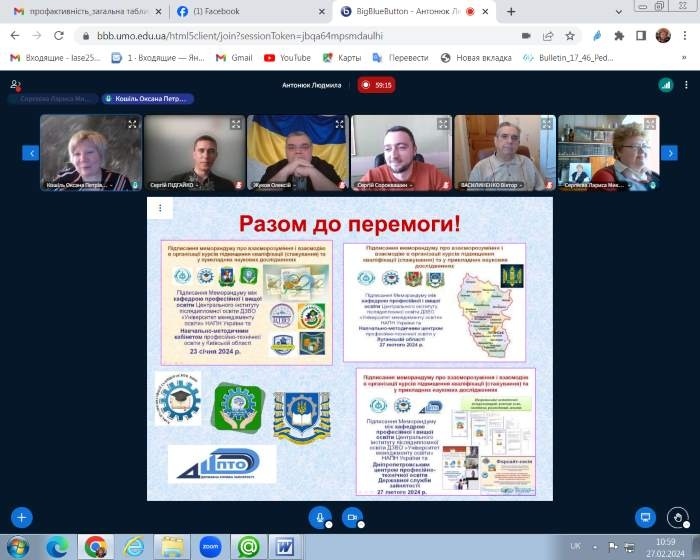Open the presentation three-dots options menu

point(159,208)
